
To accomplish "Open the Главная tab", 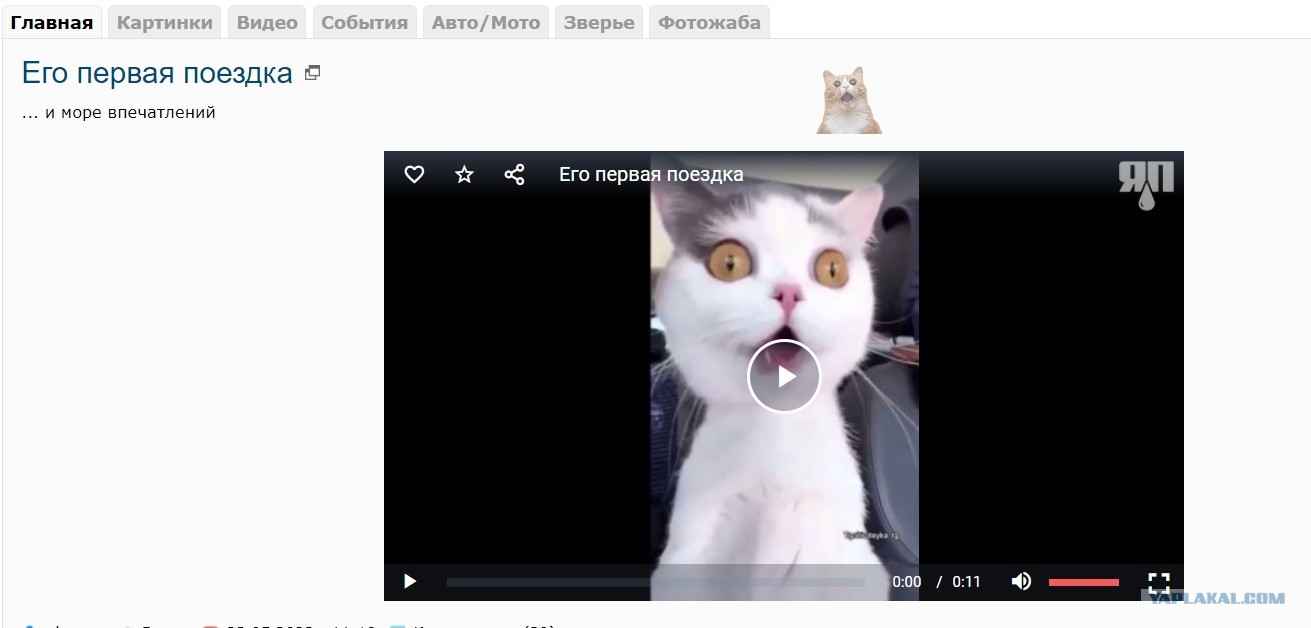I will [x=52, y=22].
